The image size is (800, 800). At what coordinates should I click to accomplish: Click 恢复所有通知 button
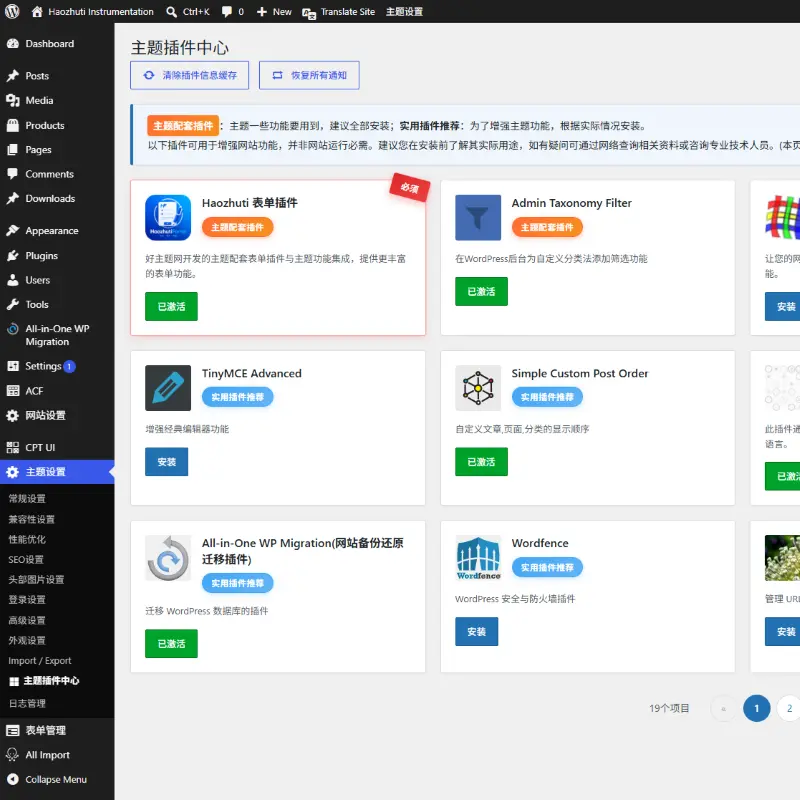tap(309, 76)
